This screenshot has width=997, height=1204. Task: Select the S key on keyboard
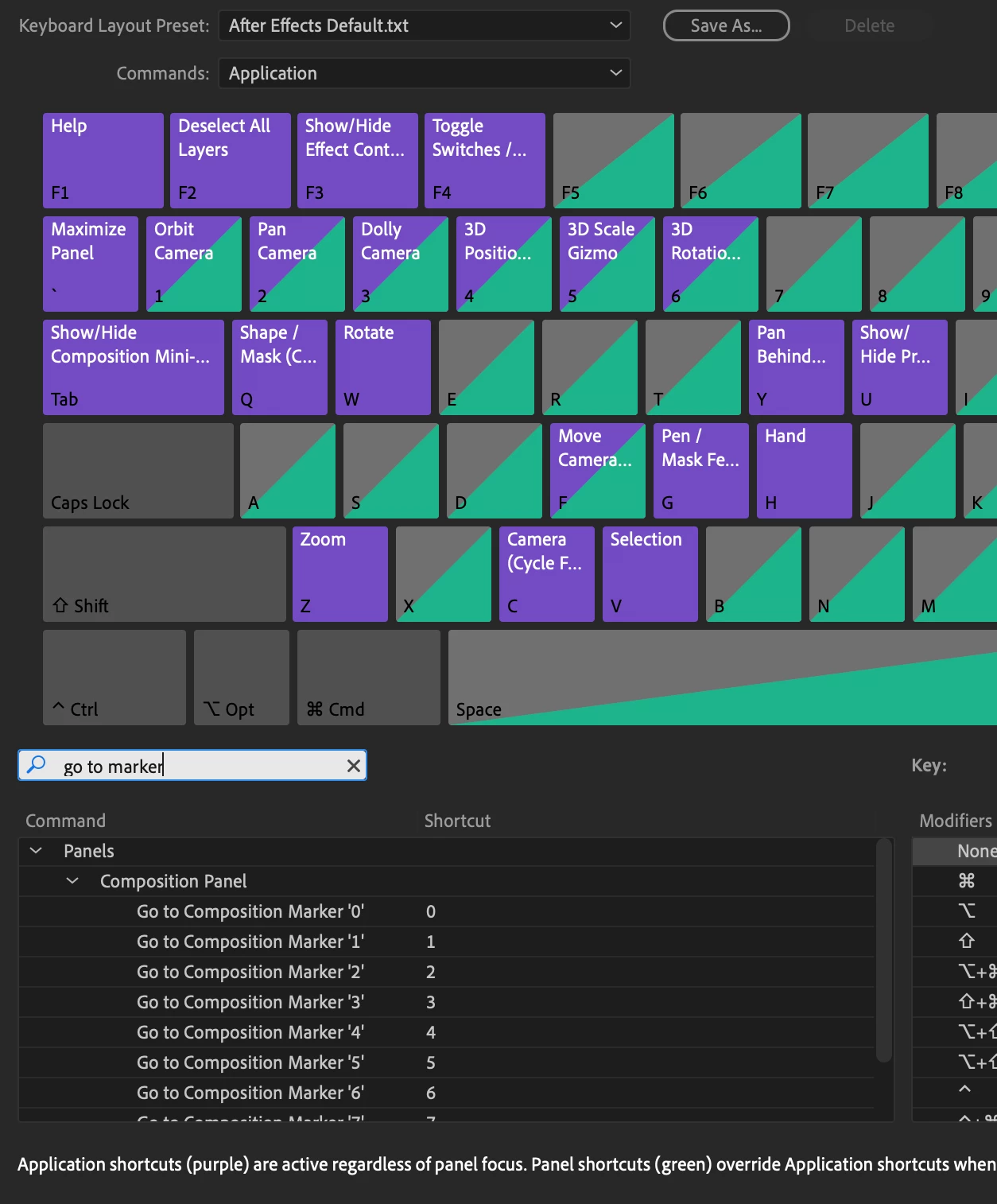pos(391,471)
